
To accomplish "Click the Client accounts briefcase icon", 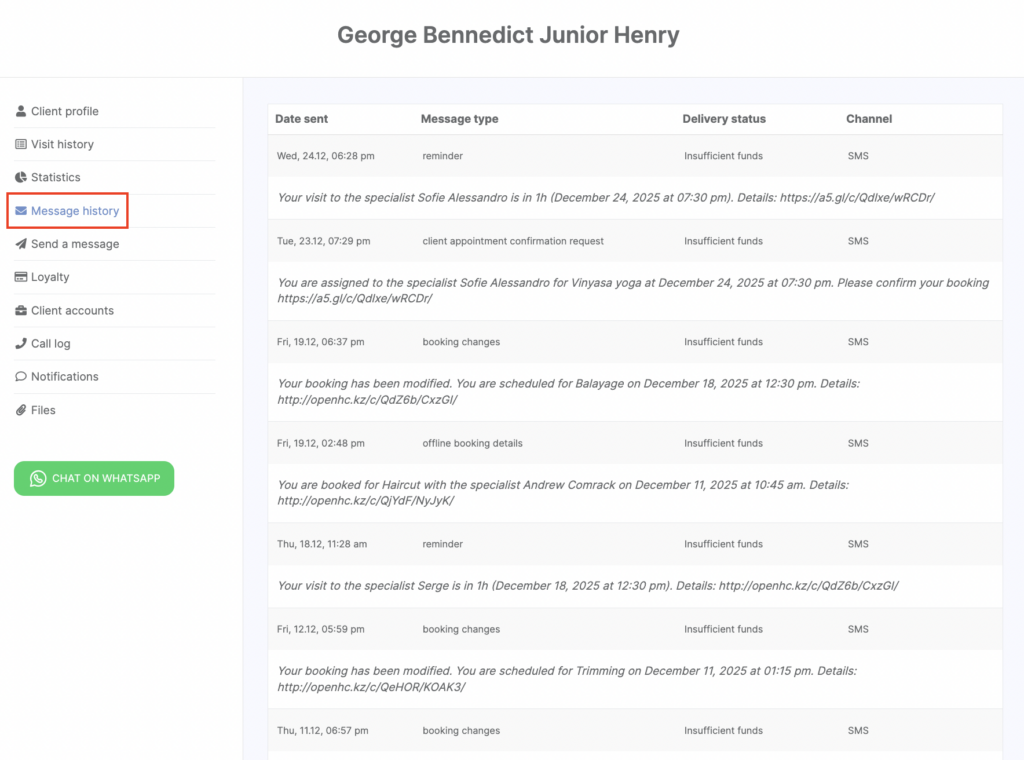I will point(21,310).
